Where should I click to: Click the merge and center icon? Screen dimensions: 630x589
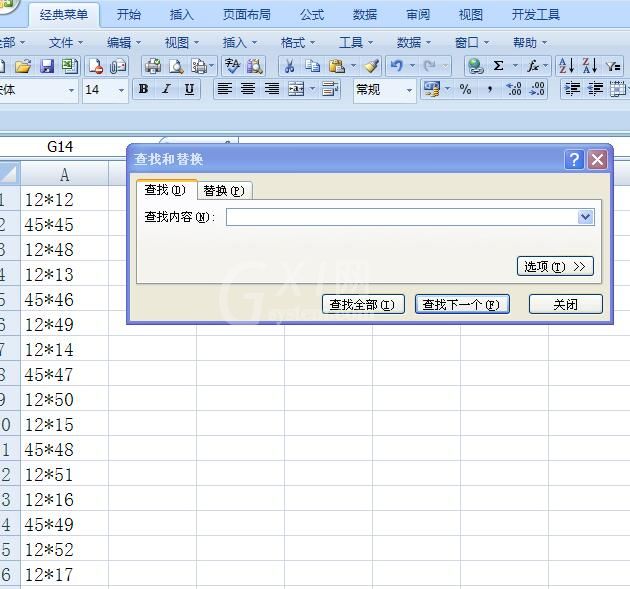pyautogui.click(x=296, y=89)
